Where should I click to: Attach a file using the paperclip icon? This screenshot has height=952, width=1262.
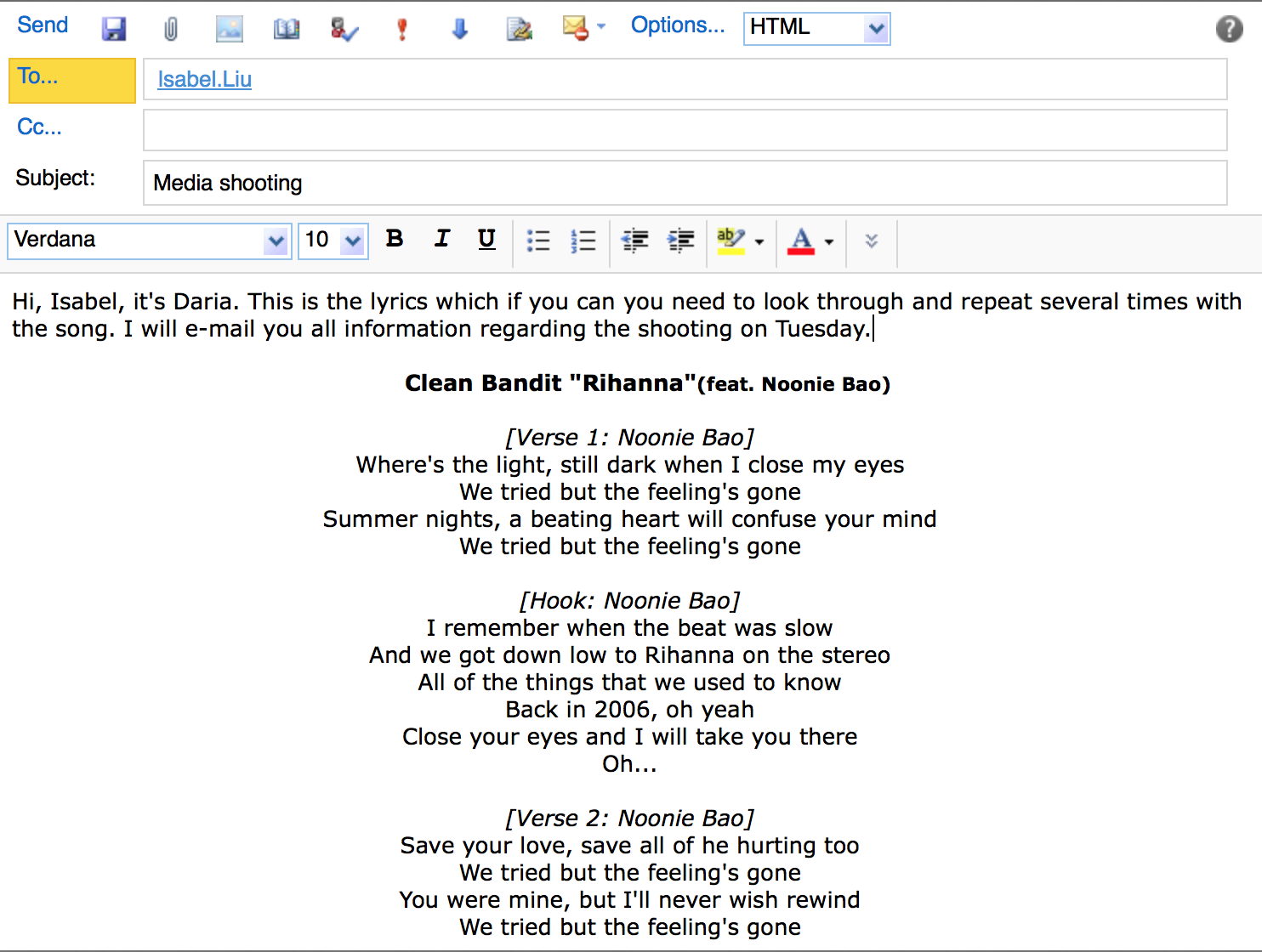pyautogui.click(x=171, y=29)
